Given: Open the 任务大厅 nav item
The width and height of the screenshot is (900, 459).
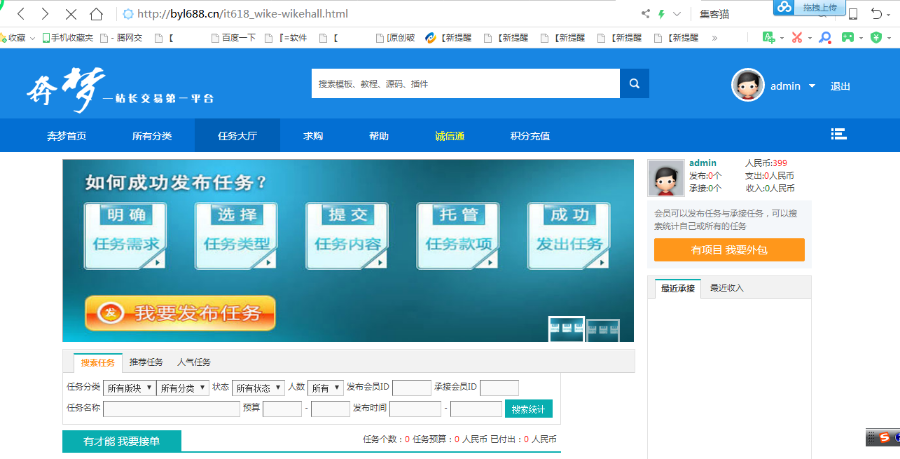Looking at the screenshot, I should pyautogui.click(x=237, y=136).
